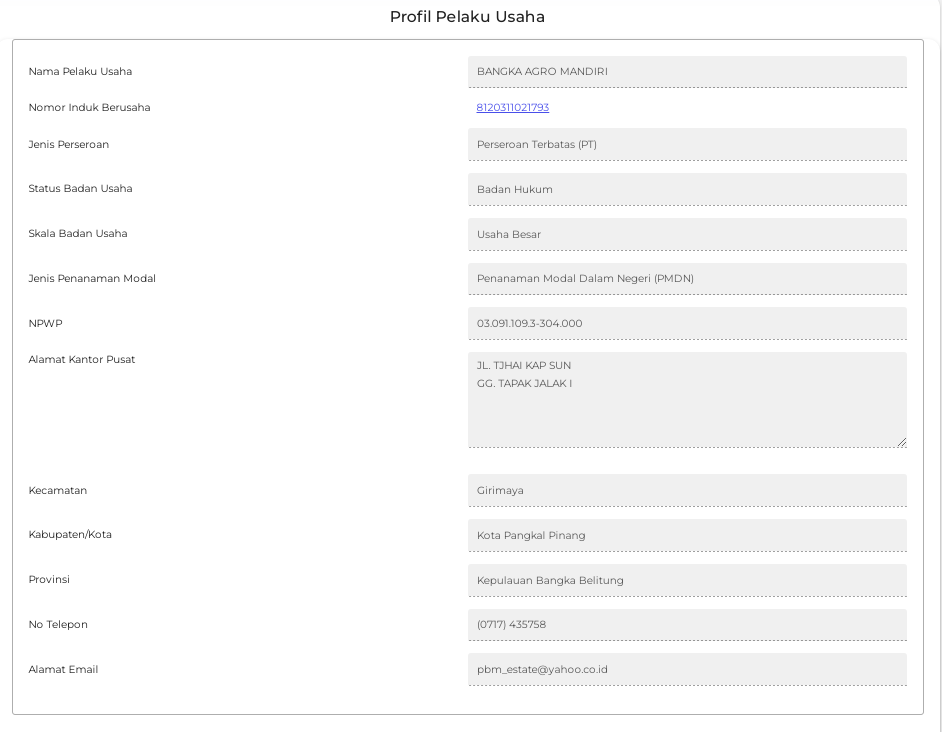Open the NIB link 8120311021793
The height and width of the screenshot is (732, 942).
point(512,108)
